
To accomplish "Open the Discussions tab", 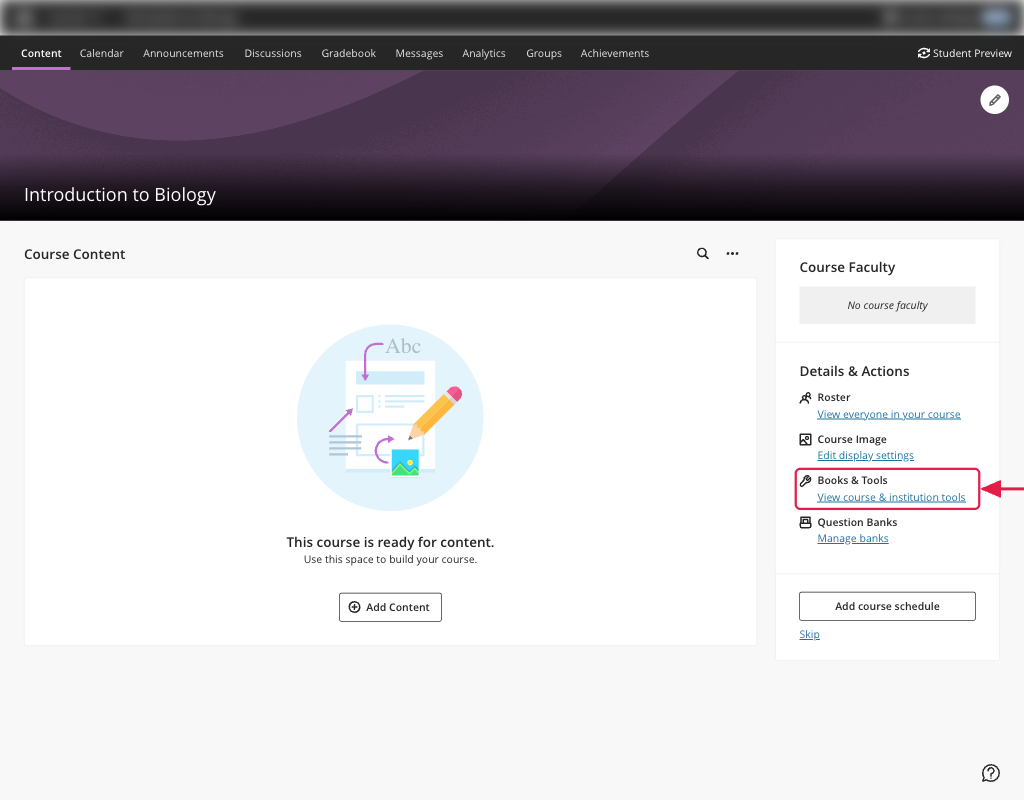I will [x=272, y=53].
